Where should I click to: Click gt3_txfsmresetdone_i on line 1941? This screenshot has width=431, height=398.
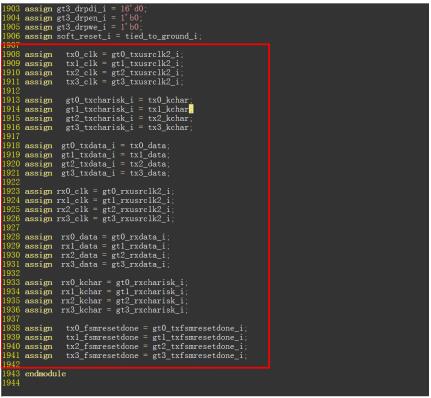coord(198,356)
